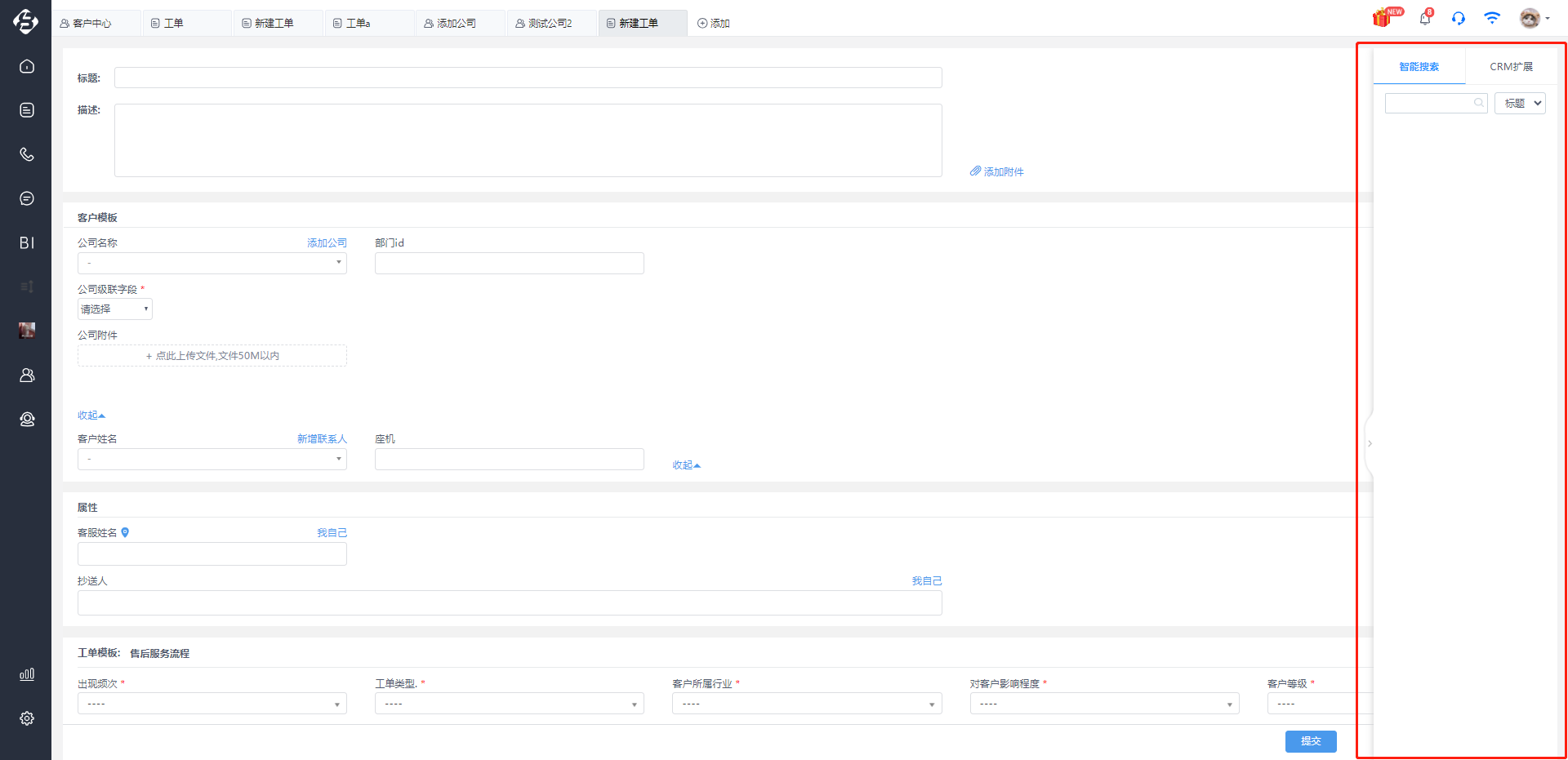Click the 标题 title input field
This screenshot has height=760, width=1568.
528,78
